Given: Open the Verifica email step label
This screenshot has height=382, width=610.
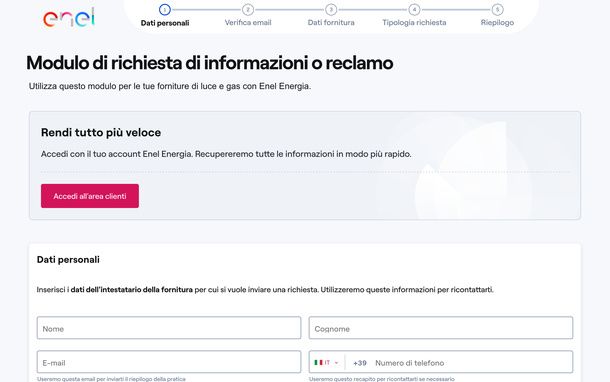Looking at the screenshot, I should pyautogui.click(x=248, y=23).
